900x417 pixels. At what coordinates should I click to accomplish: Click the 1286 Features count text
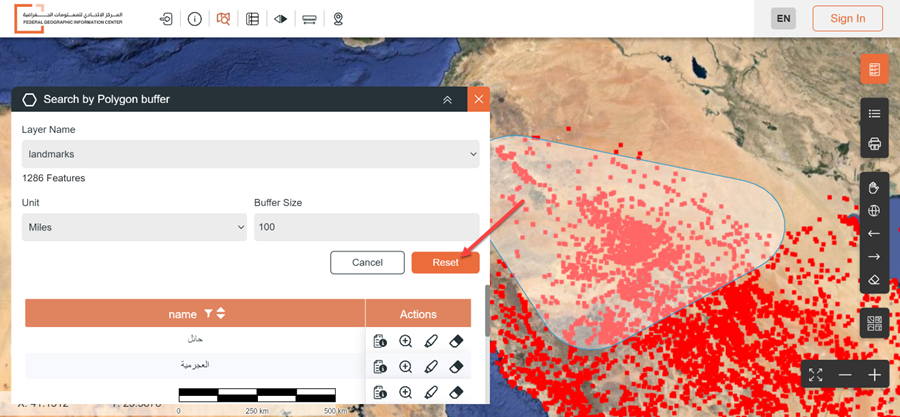click(x=53, y=178)
